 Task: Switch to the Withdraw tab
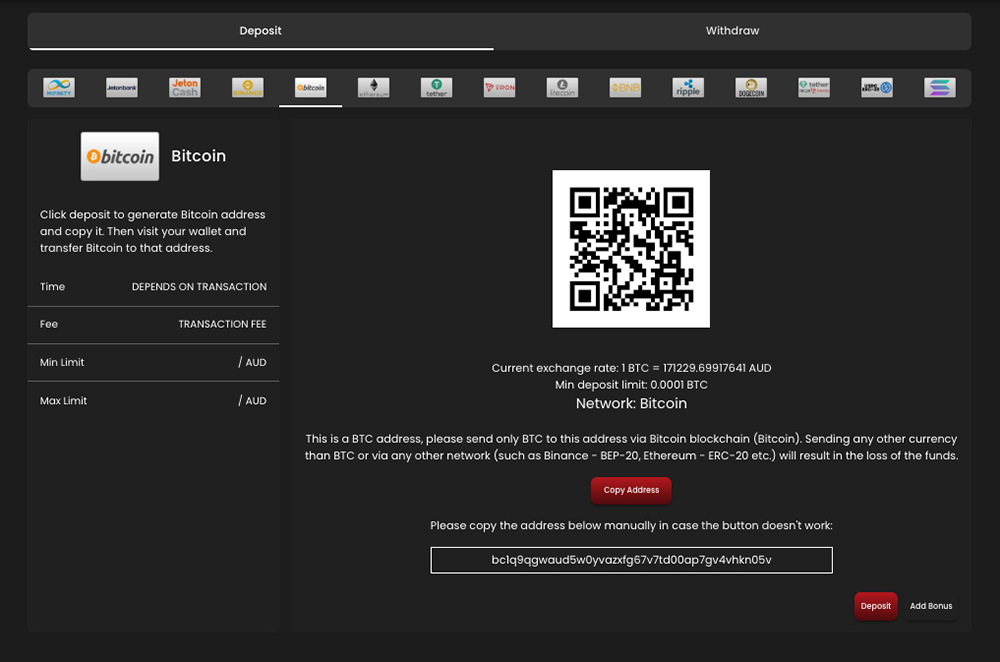pos(732,31)
